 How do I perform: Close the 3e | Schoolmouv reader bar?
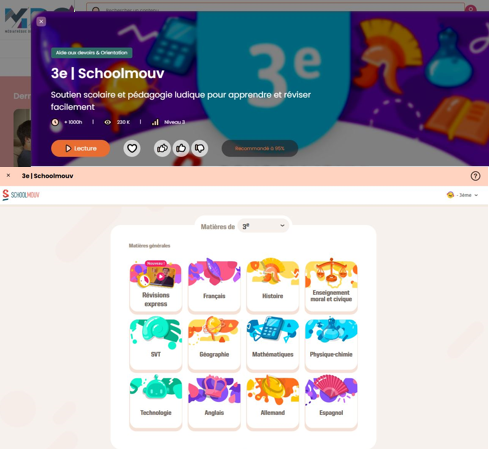pyautogui.click(x=8, y=176)
